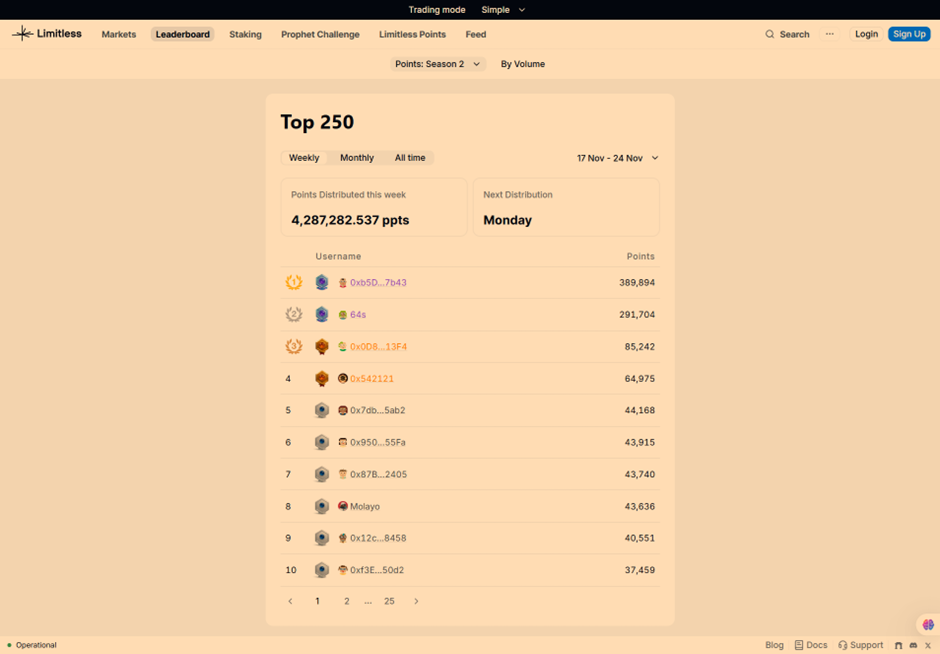Switch leaderboard to Monthly view
This screenshot has height=654, width=940.
356,157
